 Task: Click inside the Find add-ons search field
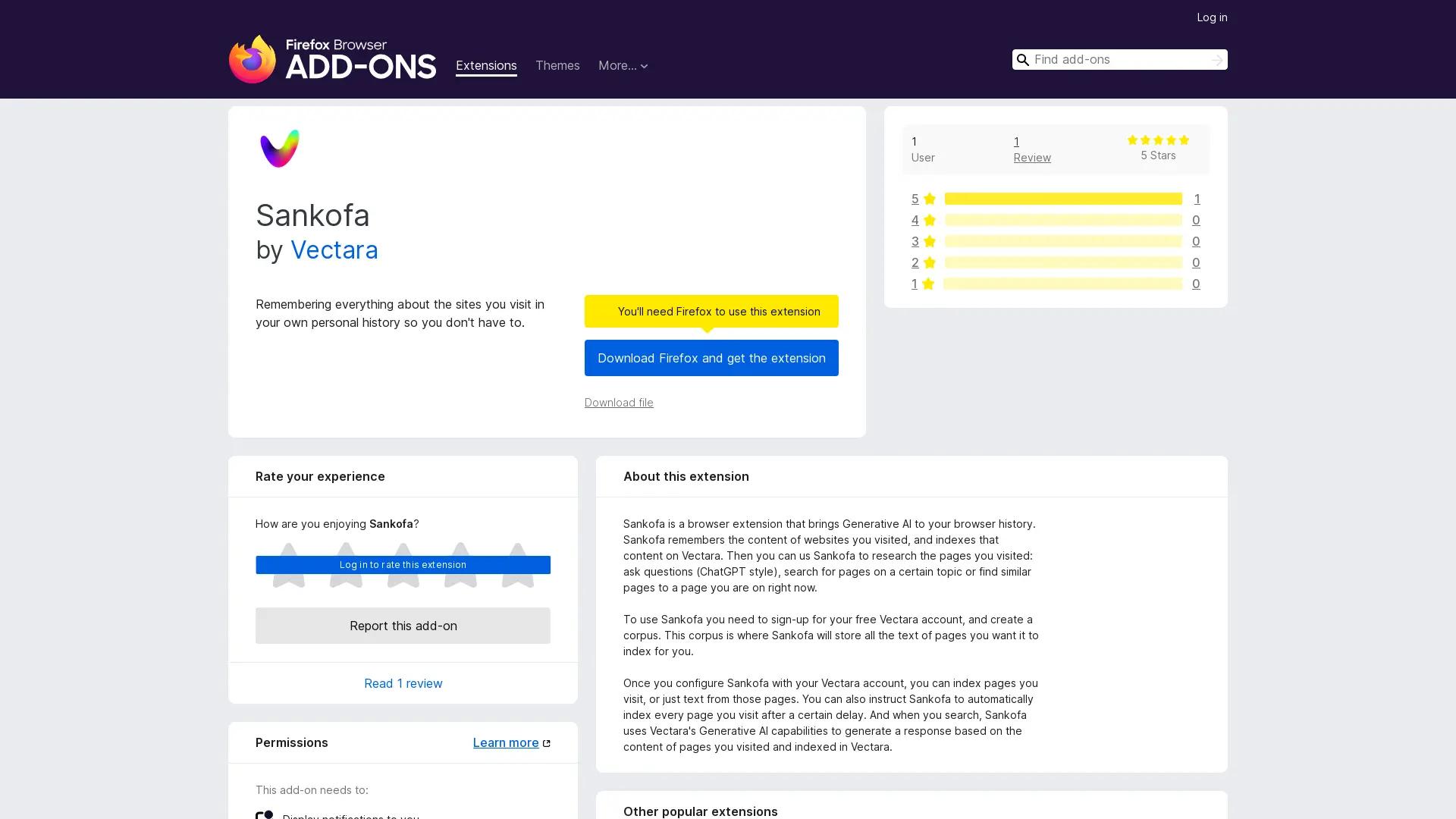[1115, 59]
